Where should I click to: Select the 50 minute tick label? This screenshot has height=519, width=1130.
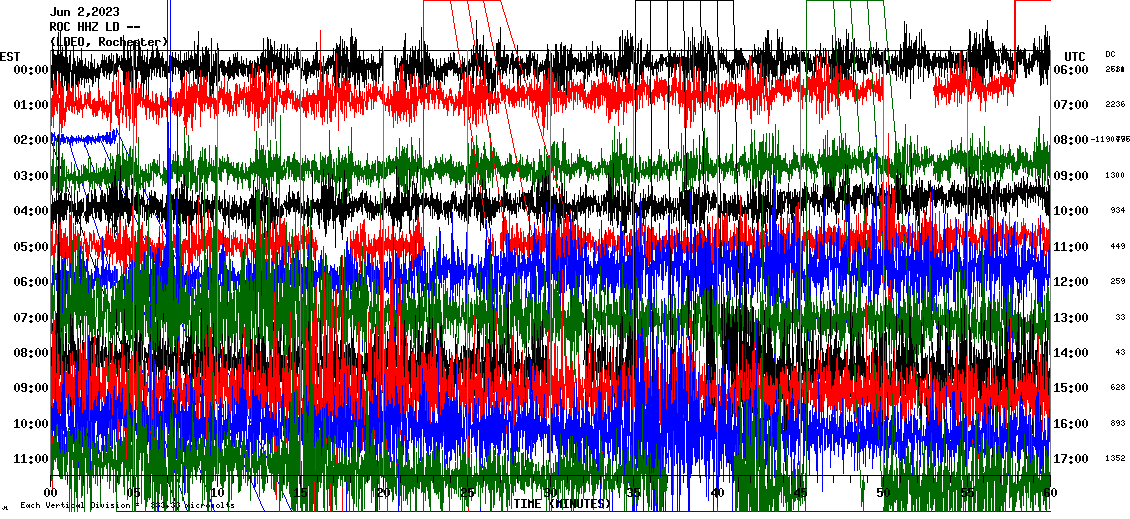[x=883, y=493]
